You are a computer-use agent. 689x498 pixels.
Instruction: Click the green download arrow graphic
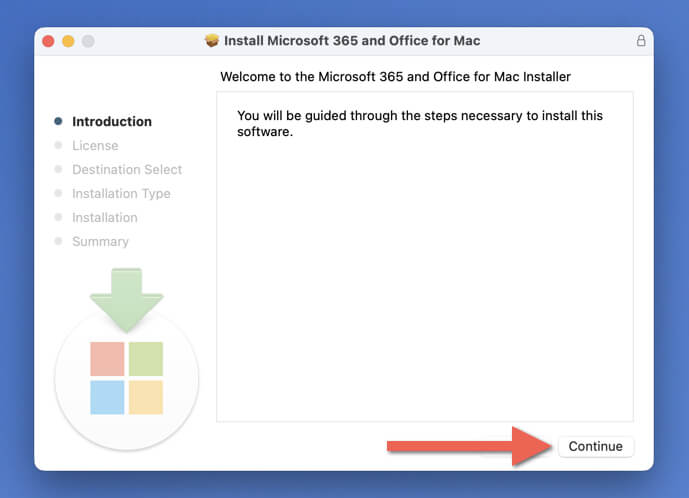127,300
